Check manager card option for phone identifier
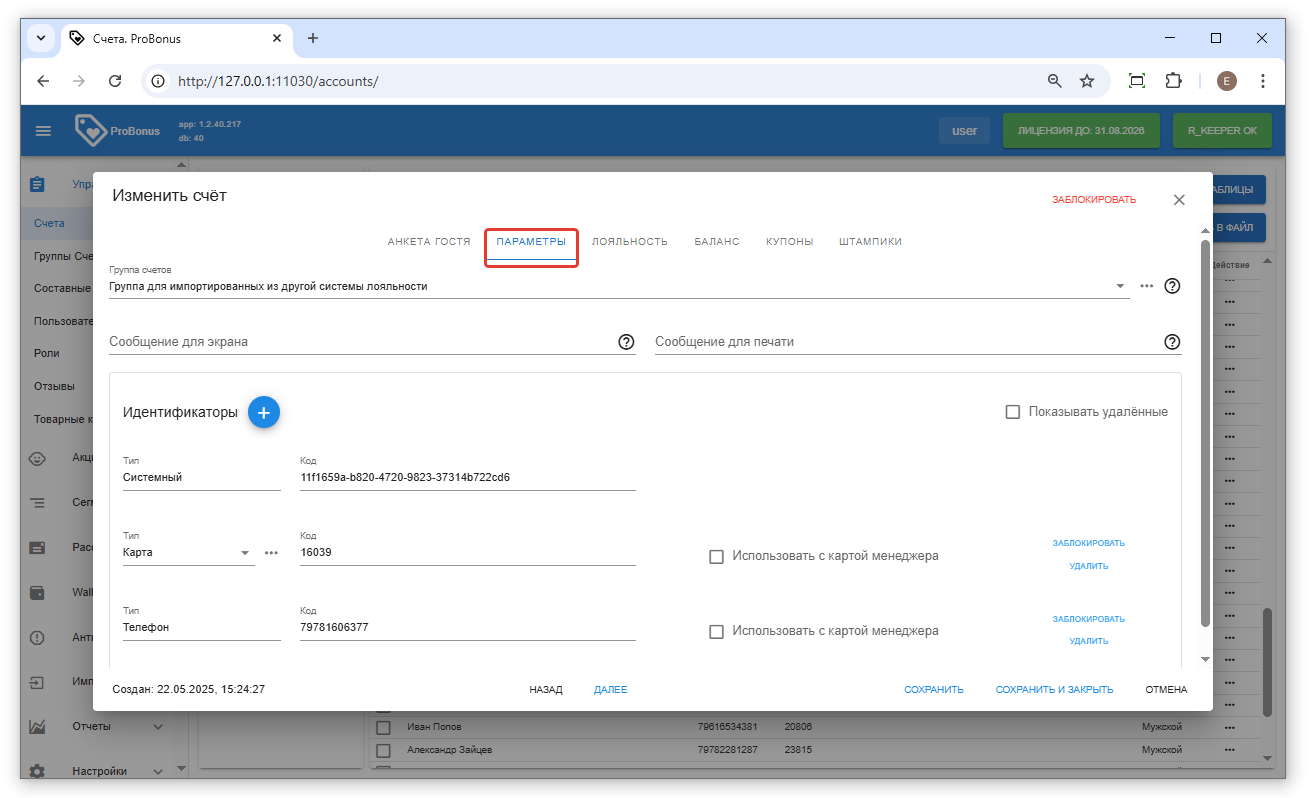 [x=716, y=631]
